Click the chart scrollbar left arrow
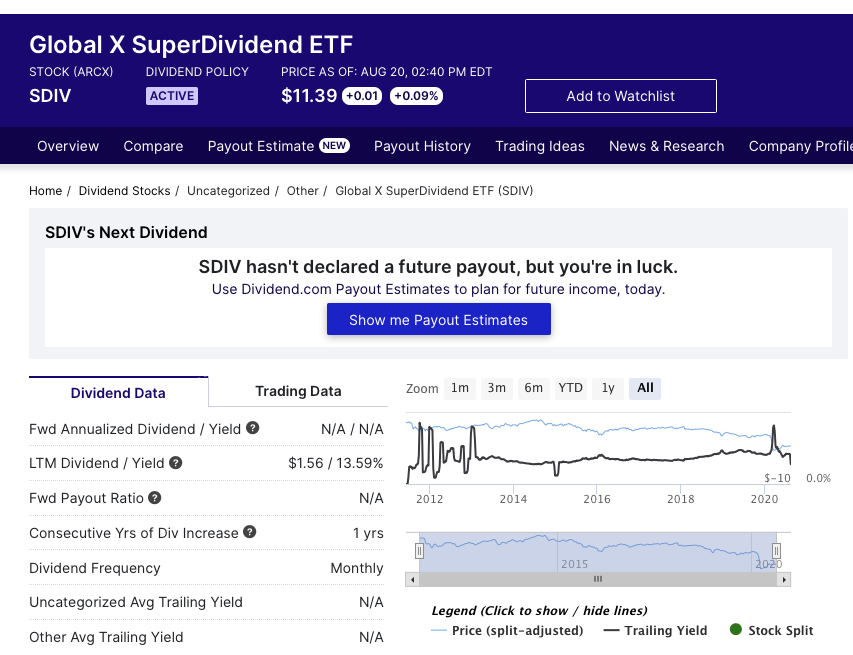 point(412,579)
